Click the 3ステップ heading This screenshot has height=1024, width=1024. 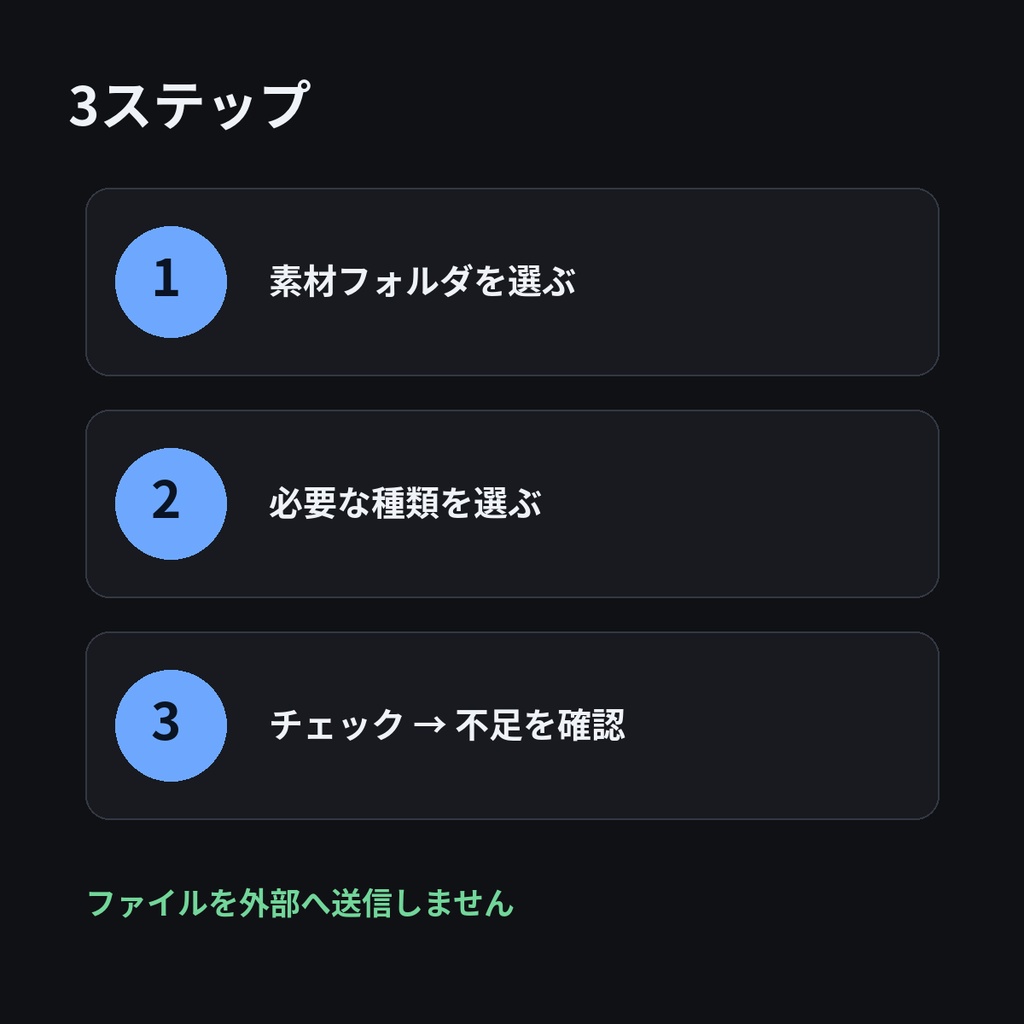(189, 104)
